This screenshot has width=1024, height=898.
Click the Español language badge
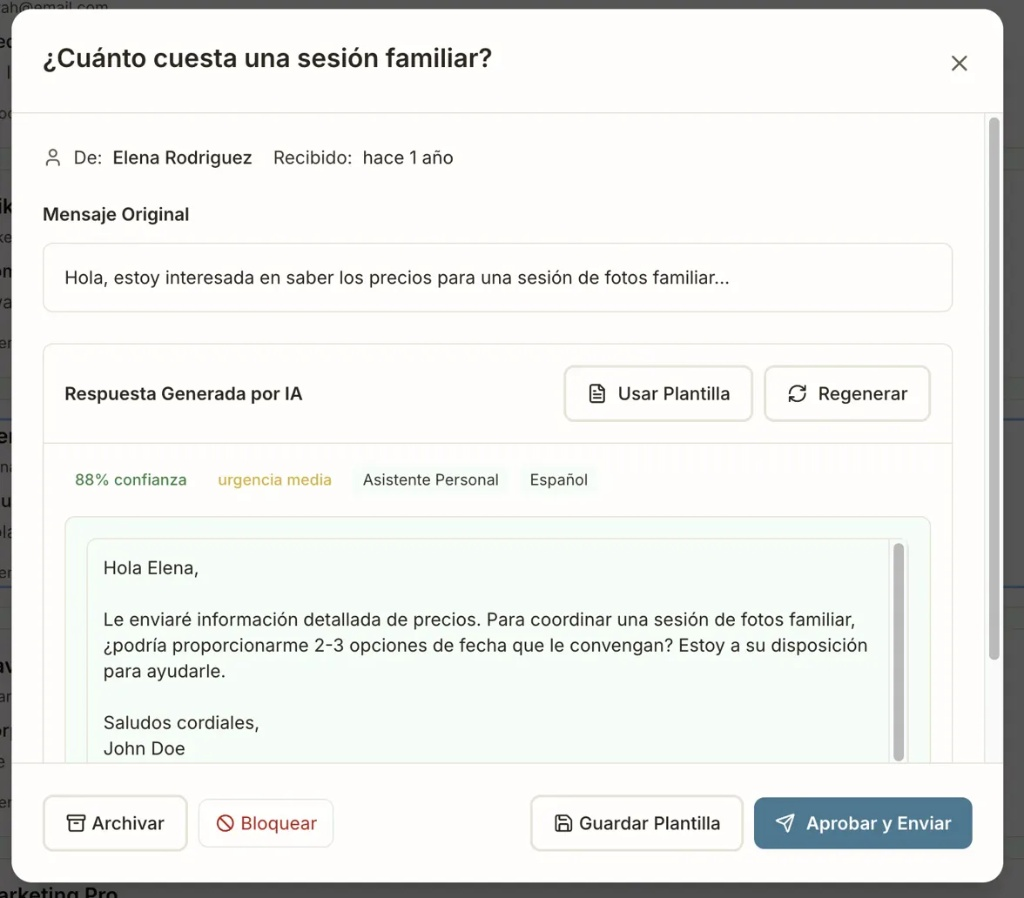(558, 480)
